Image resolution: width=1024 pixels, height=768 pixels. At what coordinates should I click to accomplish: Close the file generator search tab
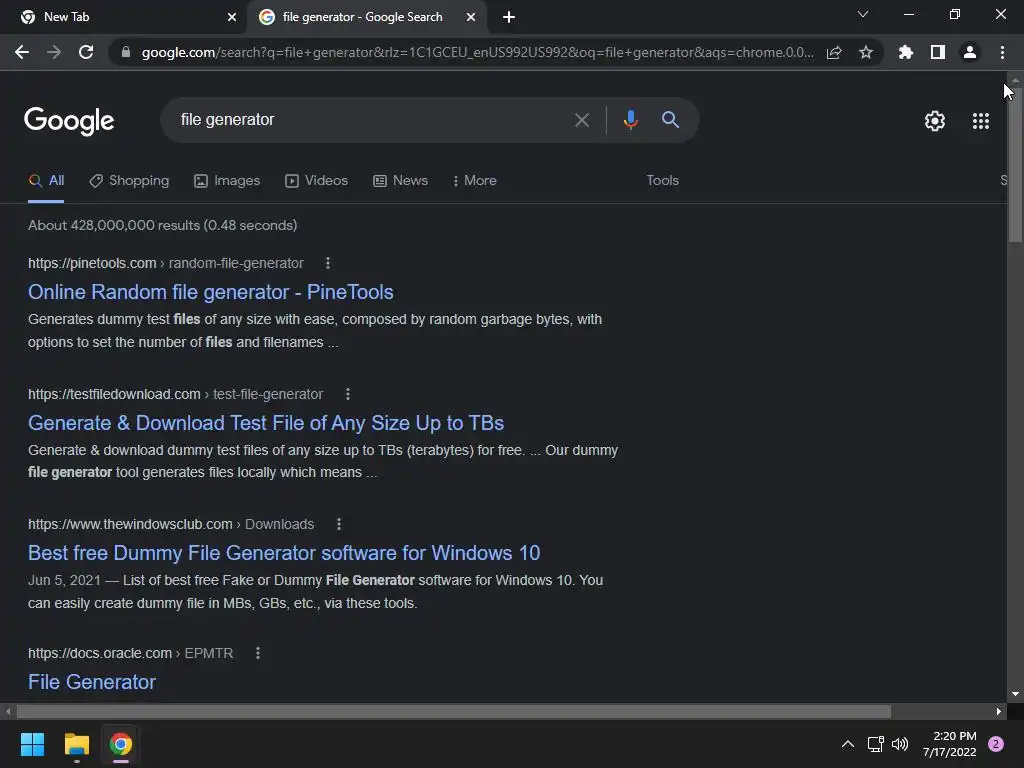coord(471,17)
